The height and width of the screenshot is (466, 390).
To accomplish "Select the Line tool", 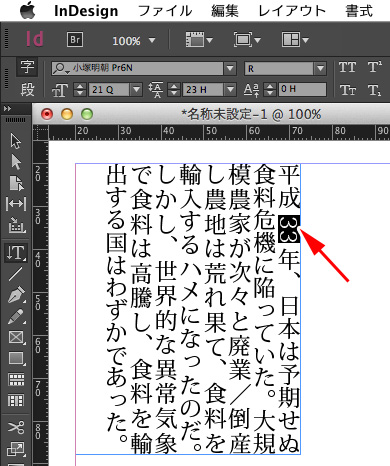I will point(15,274).
